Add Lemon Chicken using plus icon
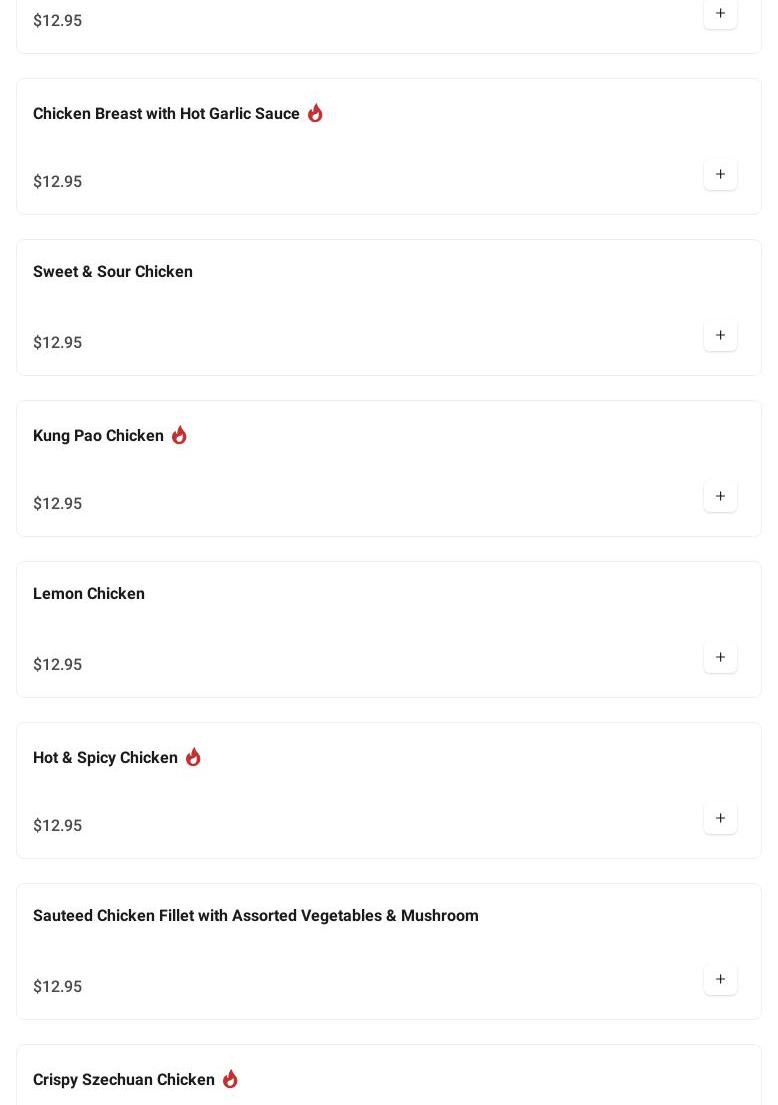 click(x=720, y=658)
